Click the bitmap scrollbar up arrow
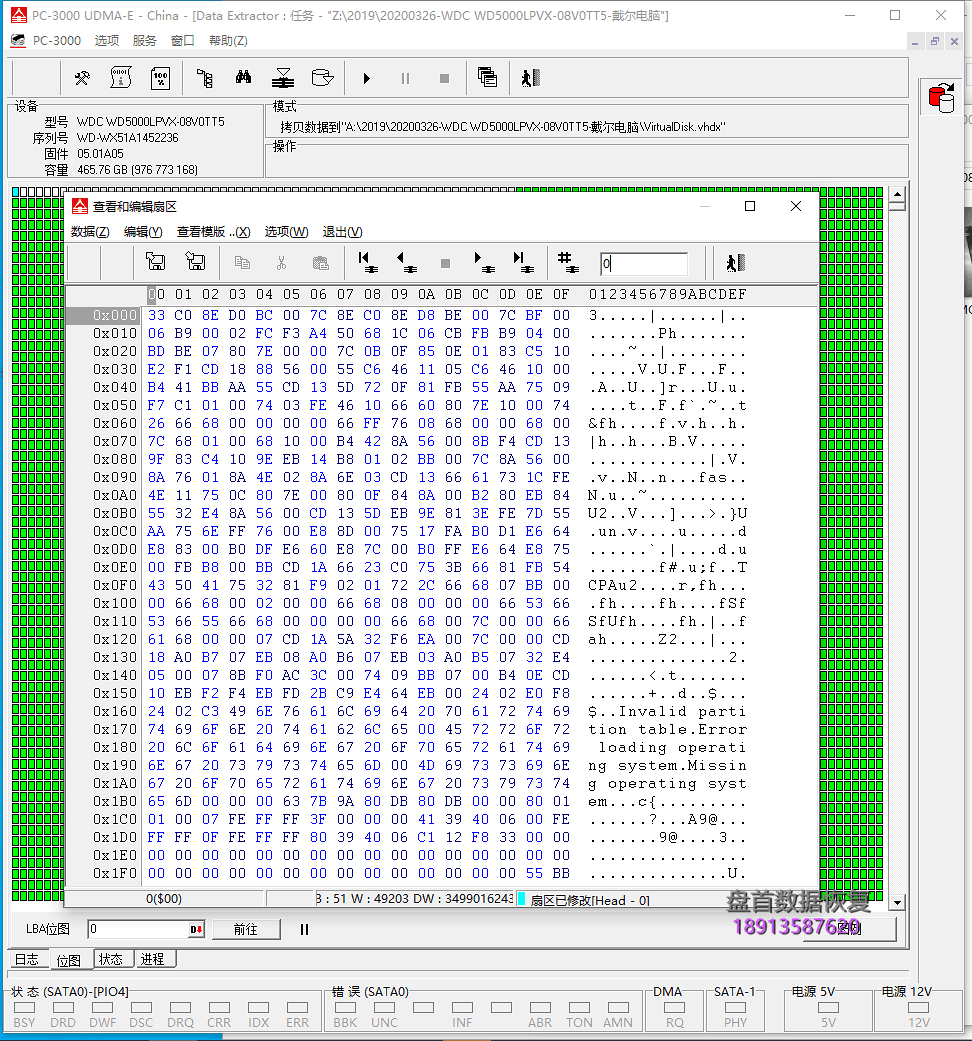The width and height of the screenshot is (972, 1041). coord(898,195)
